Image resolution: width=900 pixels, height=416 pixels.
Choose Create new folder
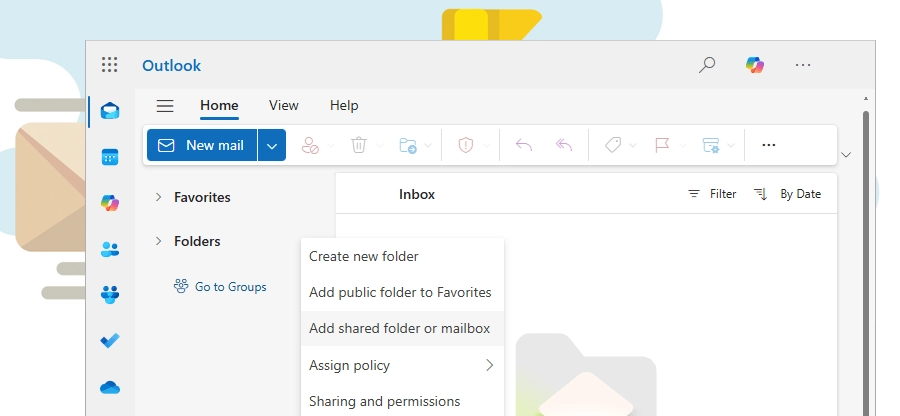point(363,256)
